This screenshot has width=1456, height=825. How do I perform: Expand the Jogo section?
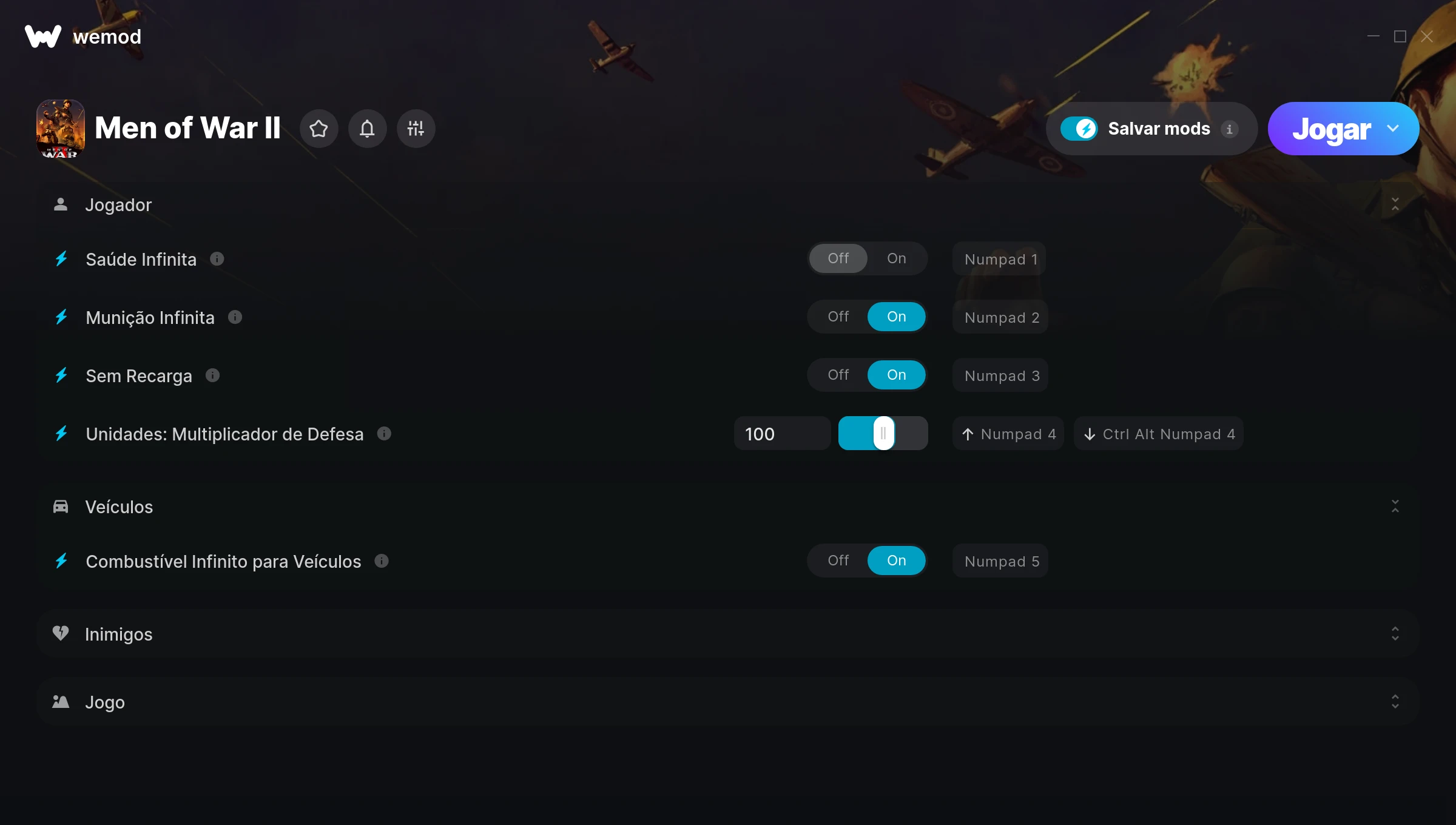pyautogui.click(x=1395, y=702)
